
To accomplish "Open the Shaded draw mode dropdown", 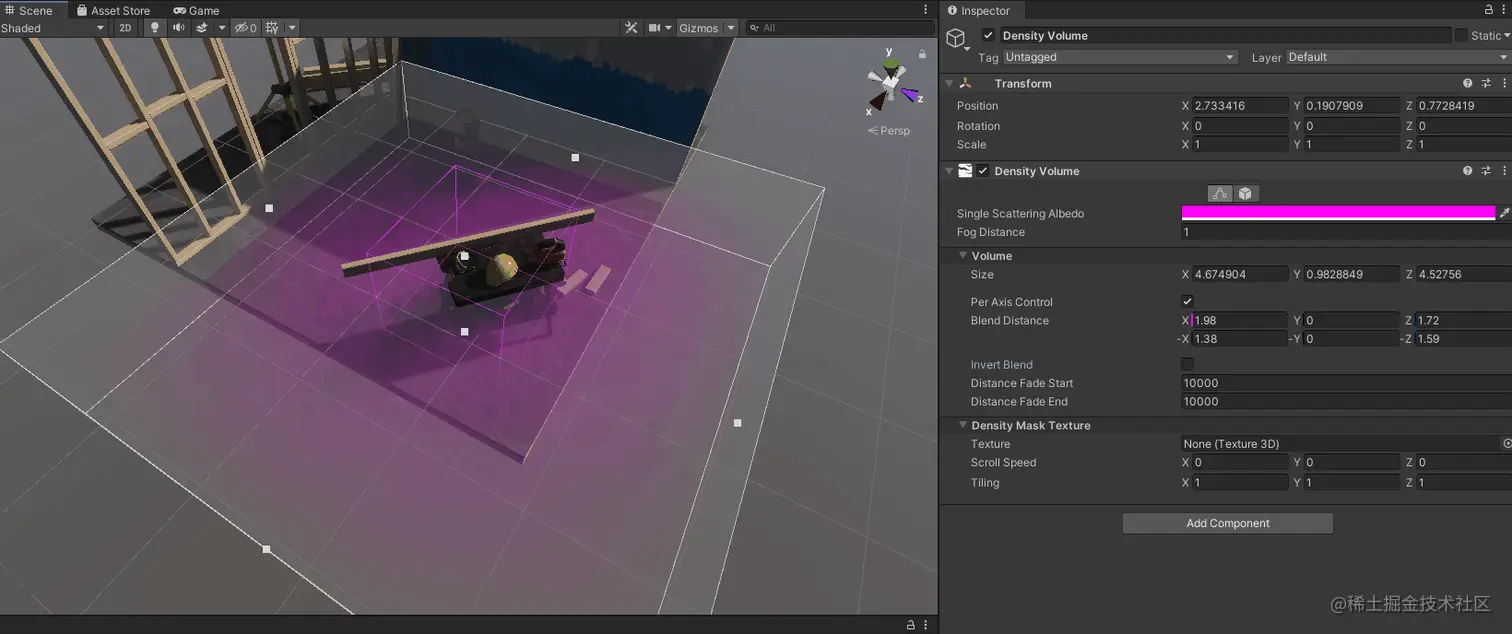I will [54, 28].
